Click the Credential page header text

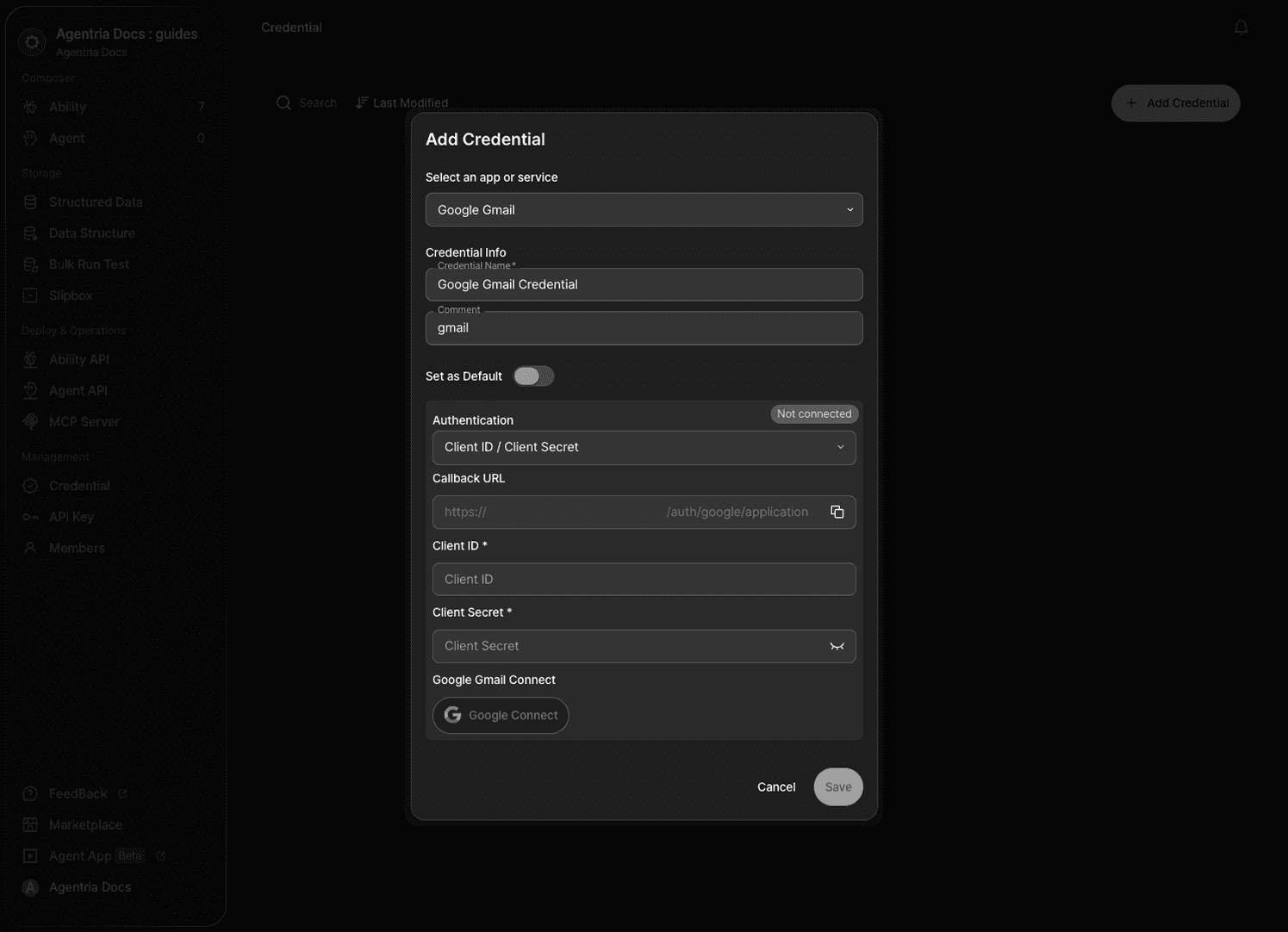tap(291, 28)
